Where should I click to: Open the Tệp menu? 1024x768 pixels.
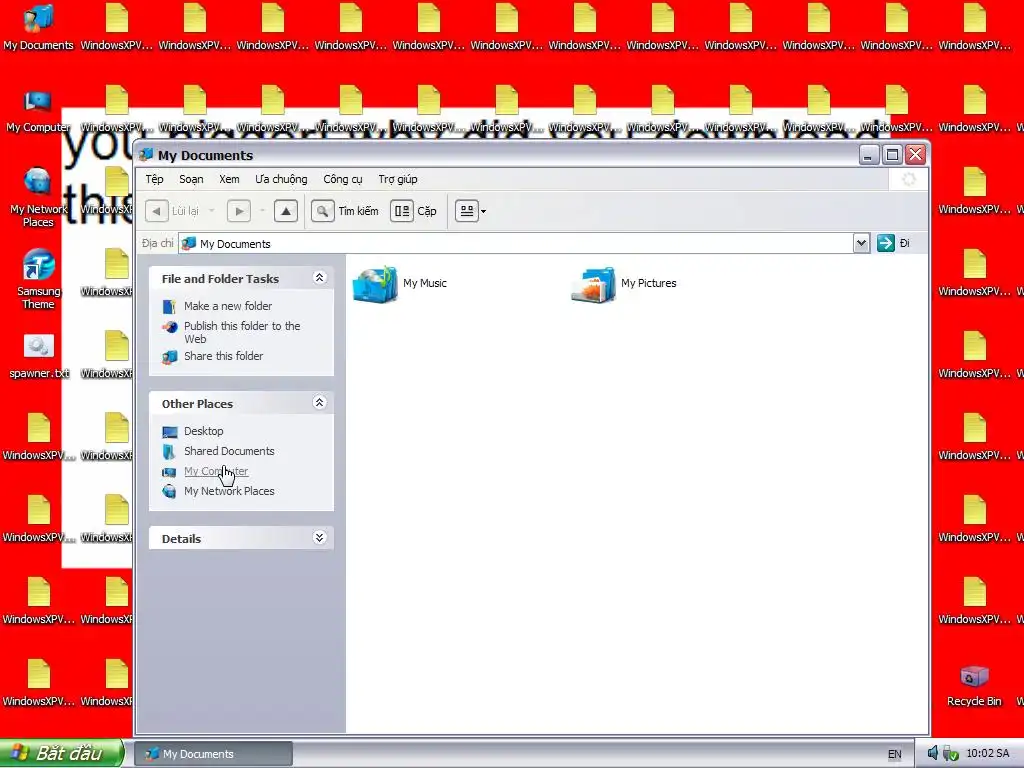[155, 179]
